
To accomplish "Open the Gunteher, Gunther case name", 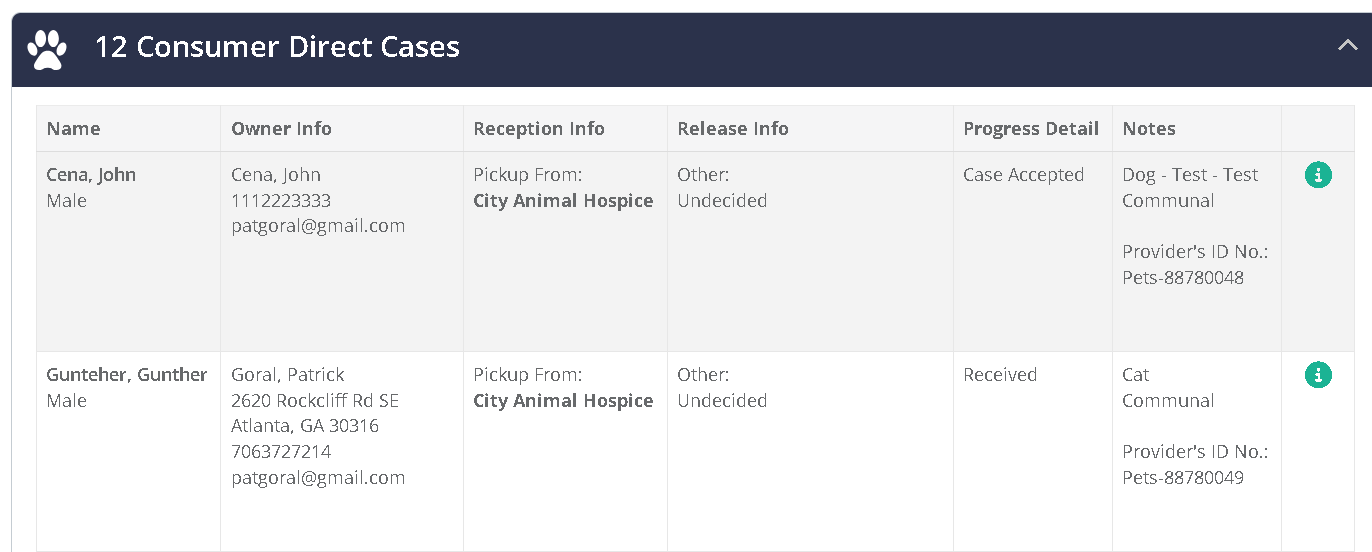I will (126, 375).
